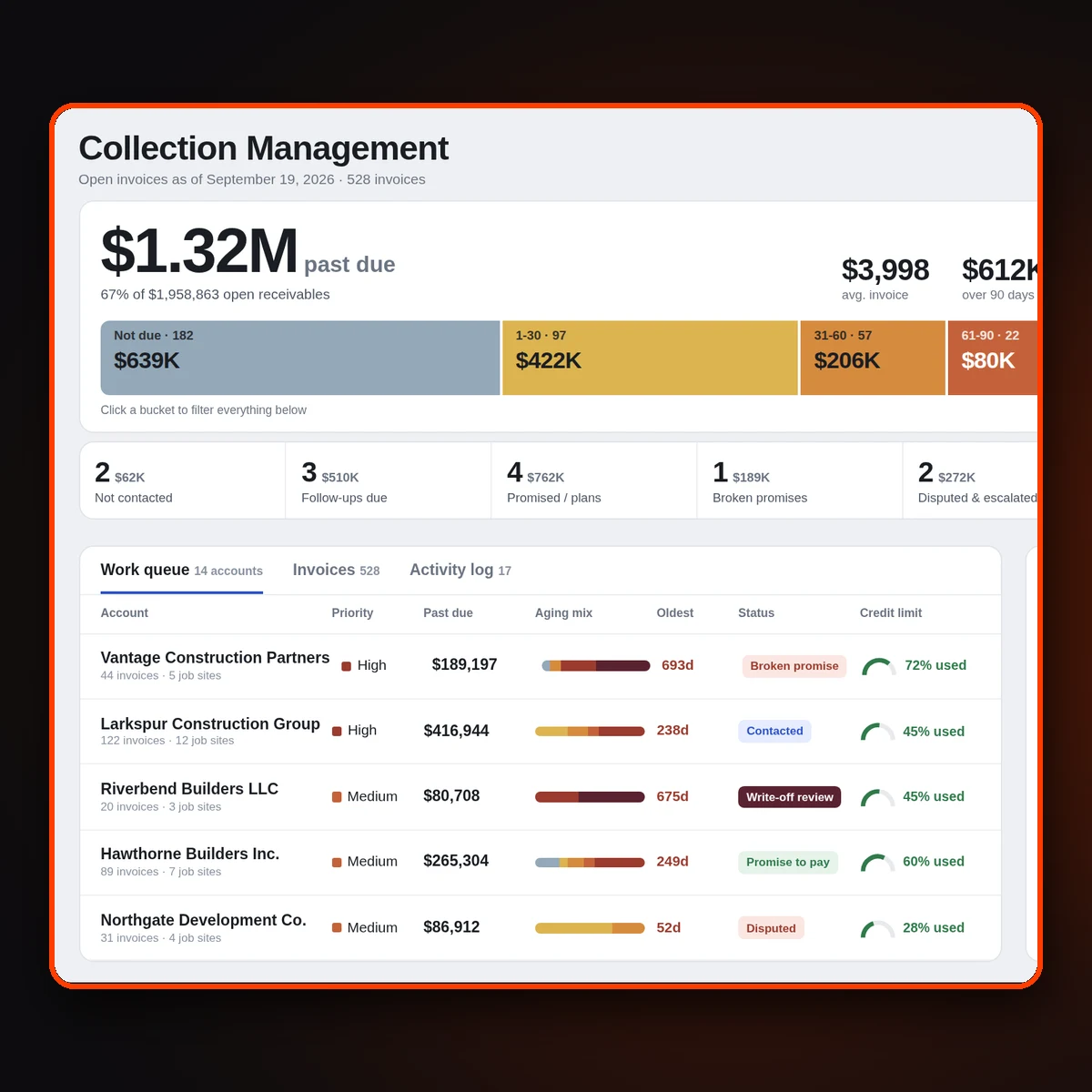Click the $416,944 past due amount
1092x1092 pixels.
click(456, 731)
